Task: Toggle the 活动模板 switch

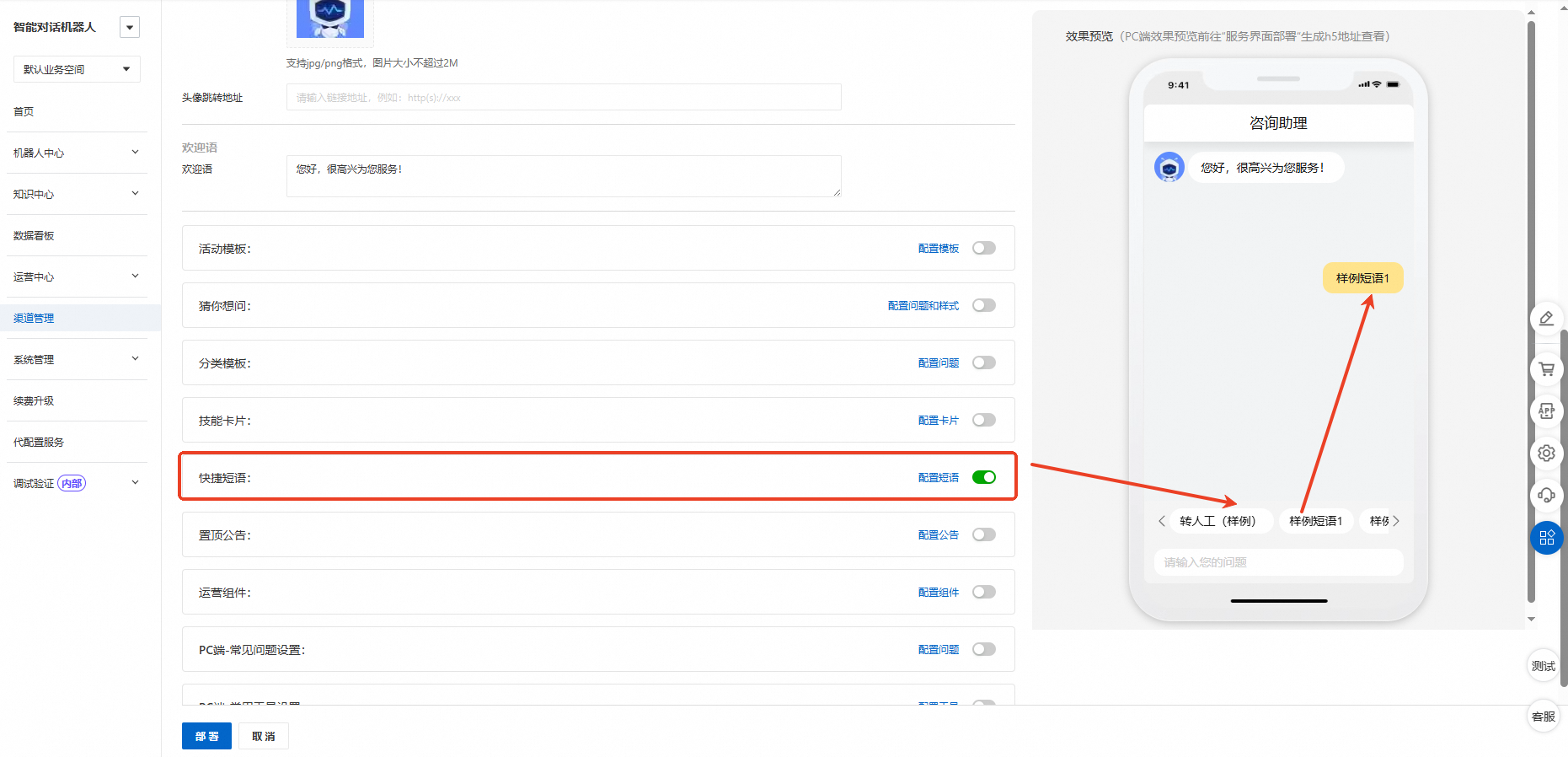Action: pyautogui.click(x=984, y=248)
